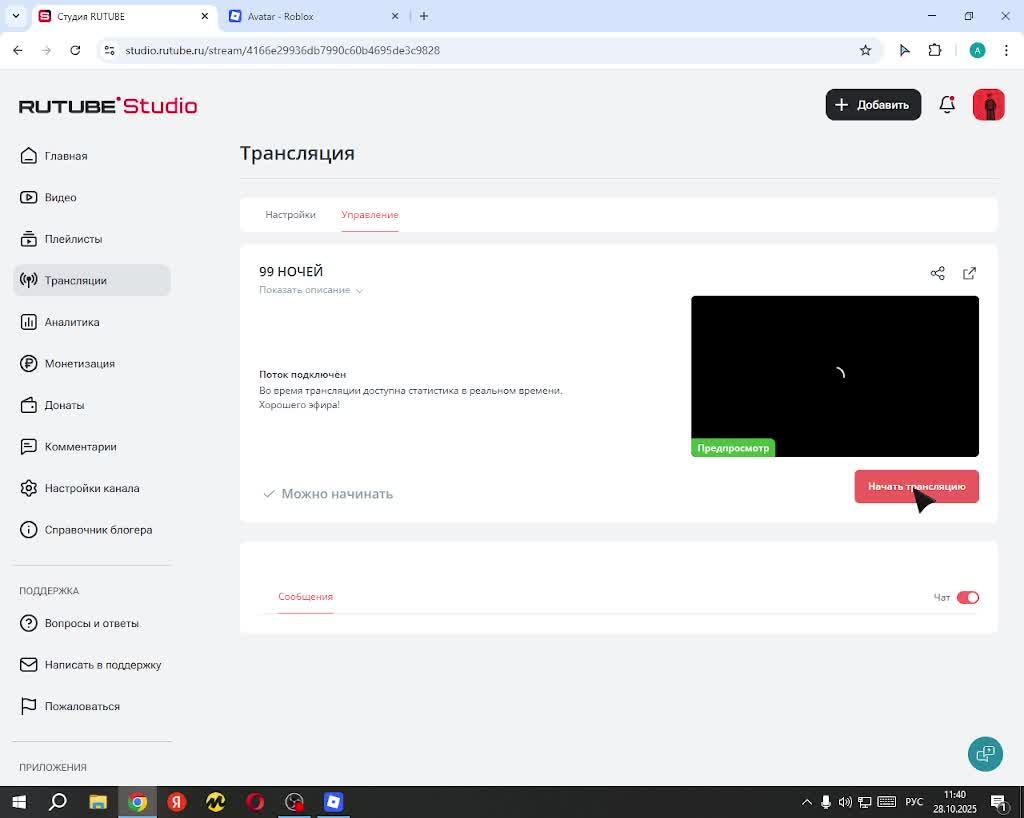Switch to the Настройки tab
Screen dimensions: 1024x818
click(291, 215)
